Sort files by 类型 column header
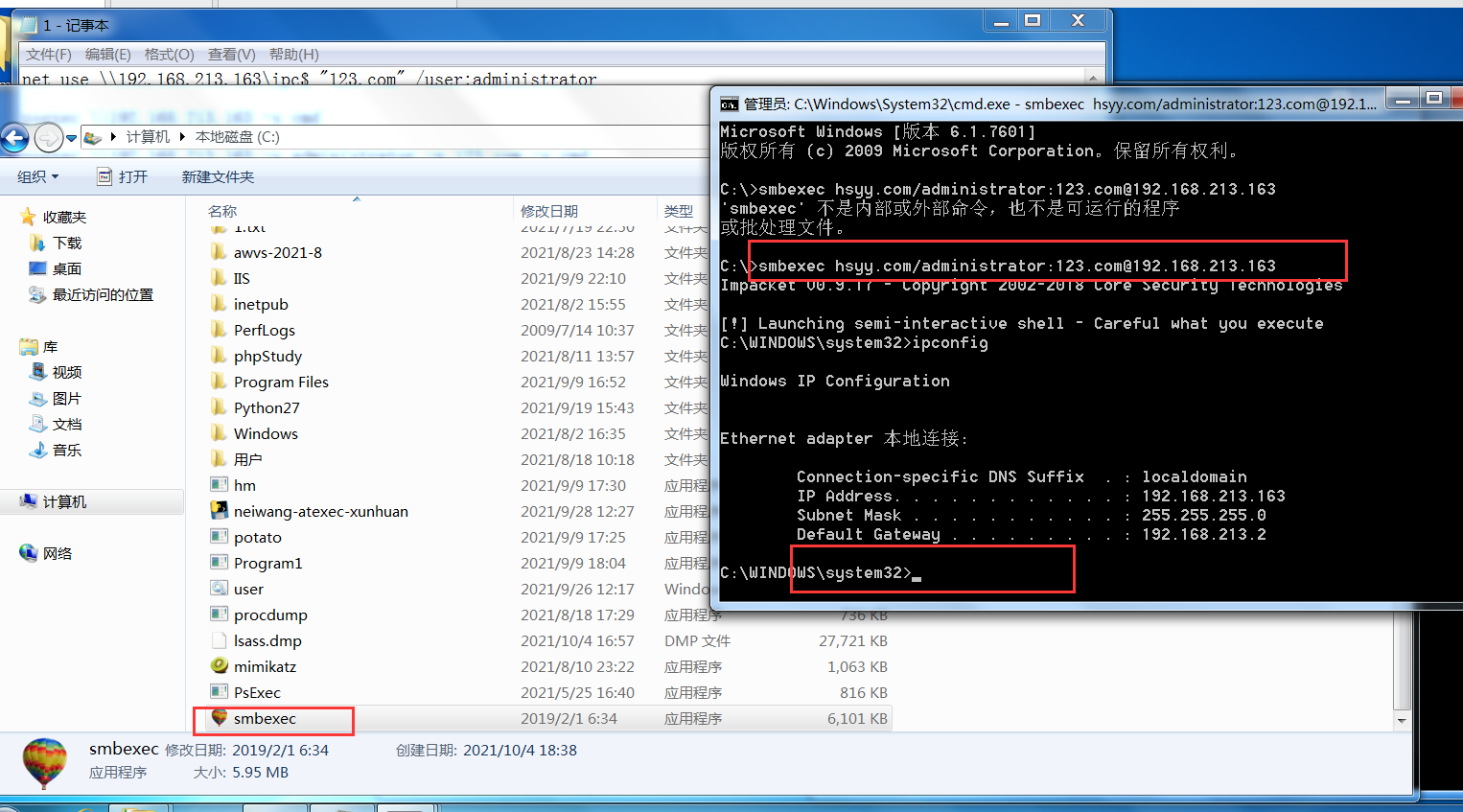The image size is (1463, 812). click(x=679, y=211)
